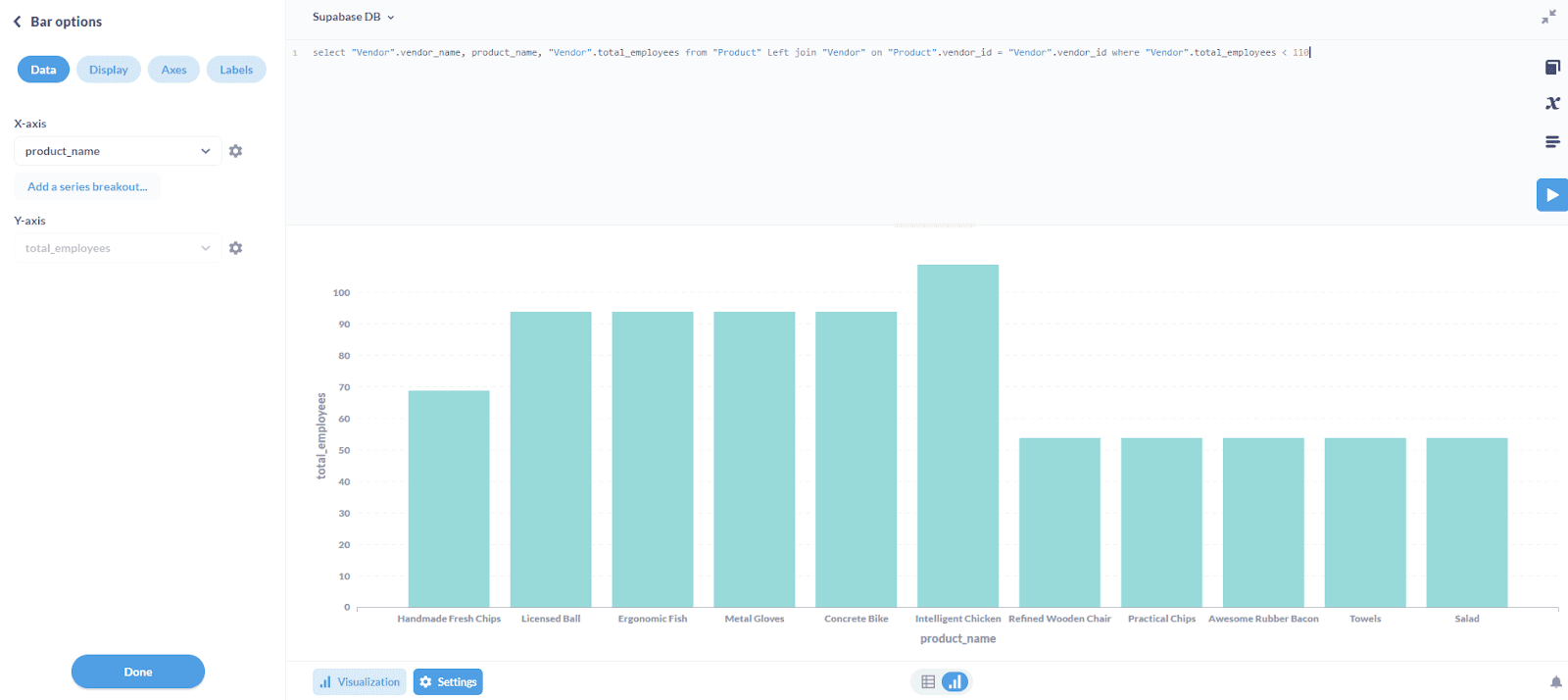Select the Labels tab

tap(236, 70)
